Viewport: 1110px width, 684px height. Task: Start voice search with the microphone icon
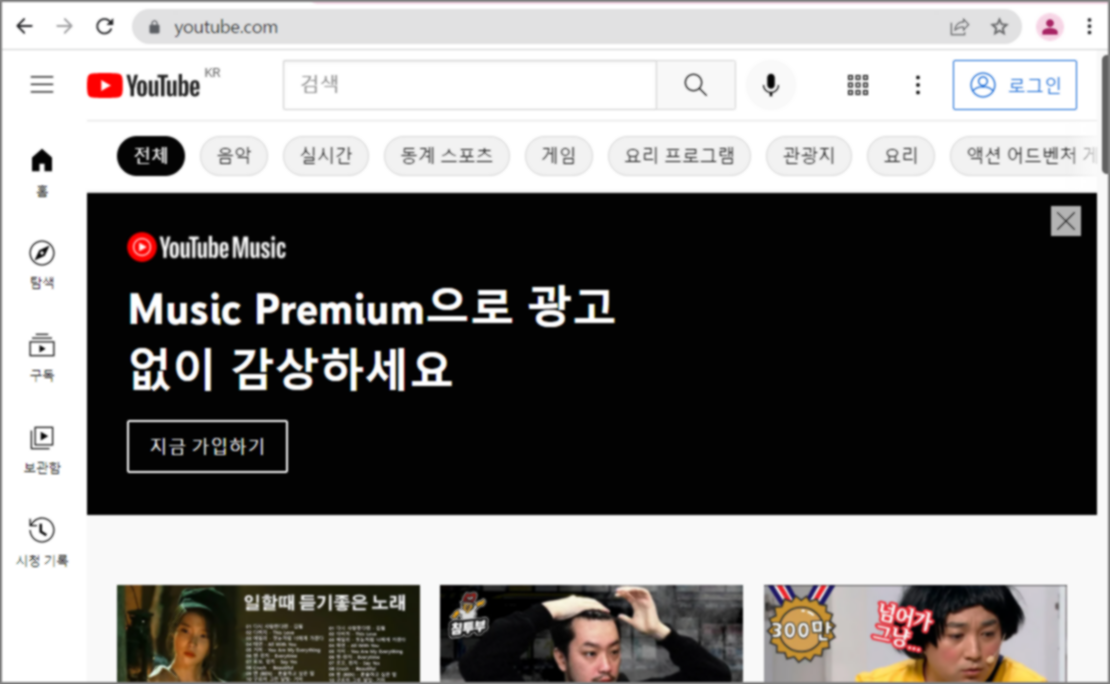tap(771, 85)
